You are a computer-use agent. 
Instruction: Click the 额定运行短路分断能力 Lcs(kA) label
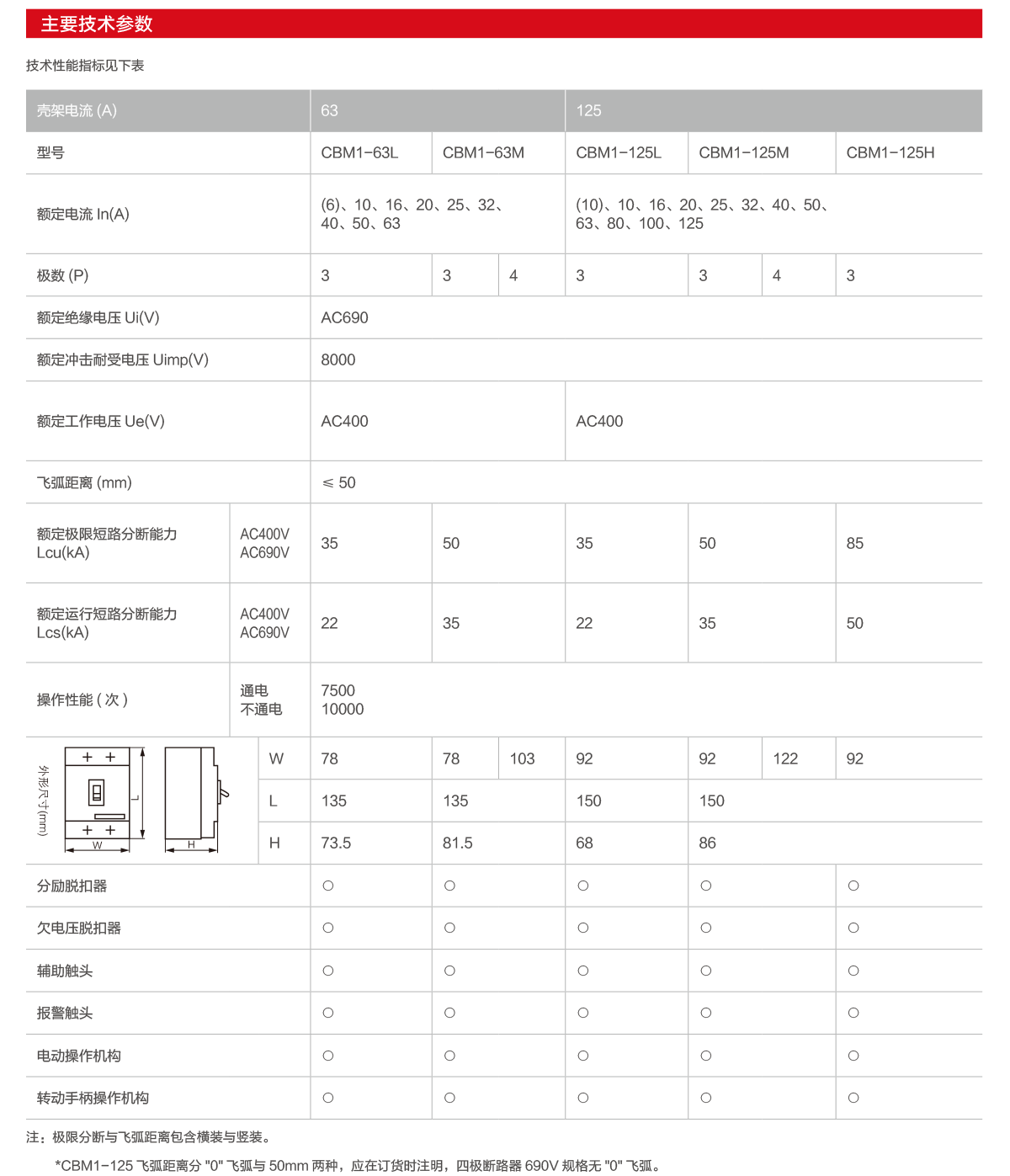click(107, 623)
